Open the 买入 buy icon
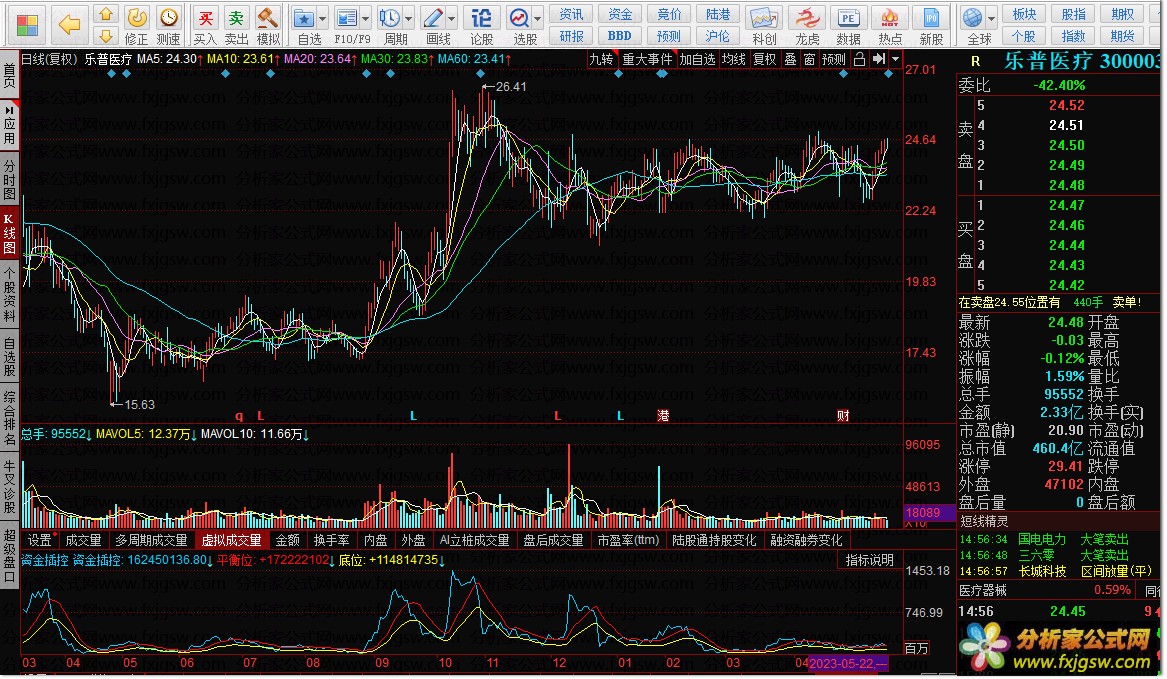This screenshot has width=1167, height=679. tap(205, 18)
